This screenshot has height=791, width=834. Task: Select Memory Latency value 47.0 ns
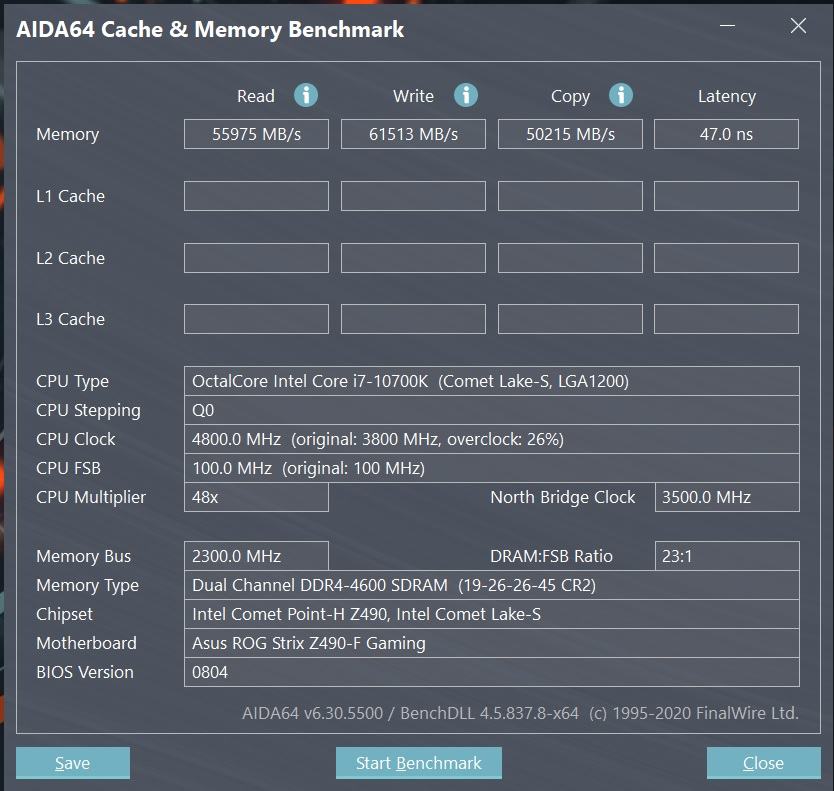[x=726, y=134]
